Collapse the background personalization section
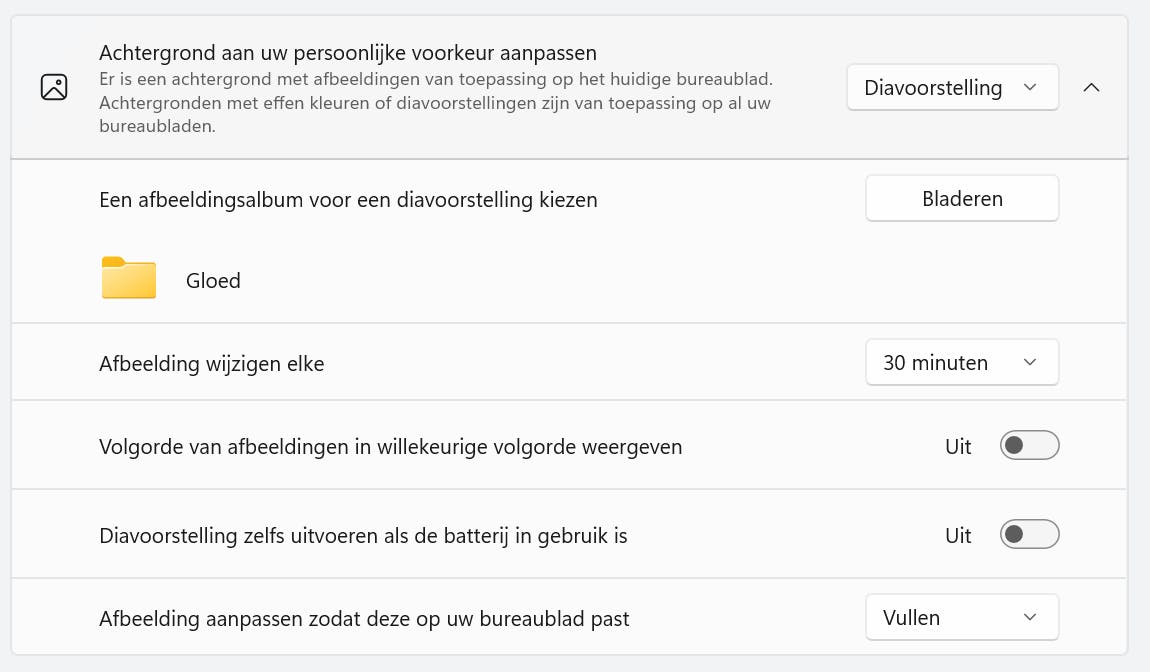The height and width of the screenshot is (672, 1150). point(1091,87)
